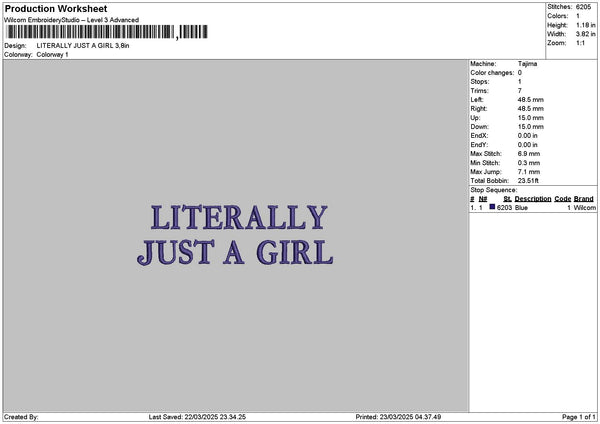Click the N# column header

[x=482, y=199]
